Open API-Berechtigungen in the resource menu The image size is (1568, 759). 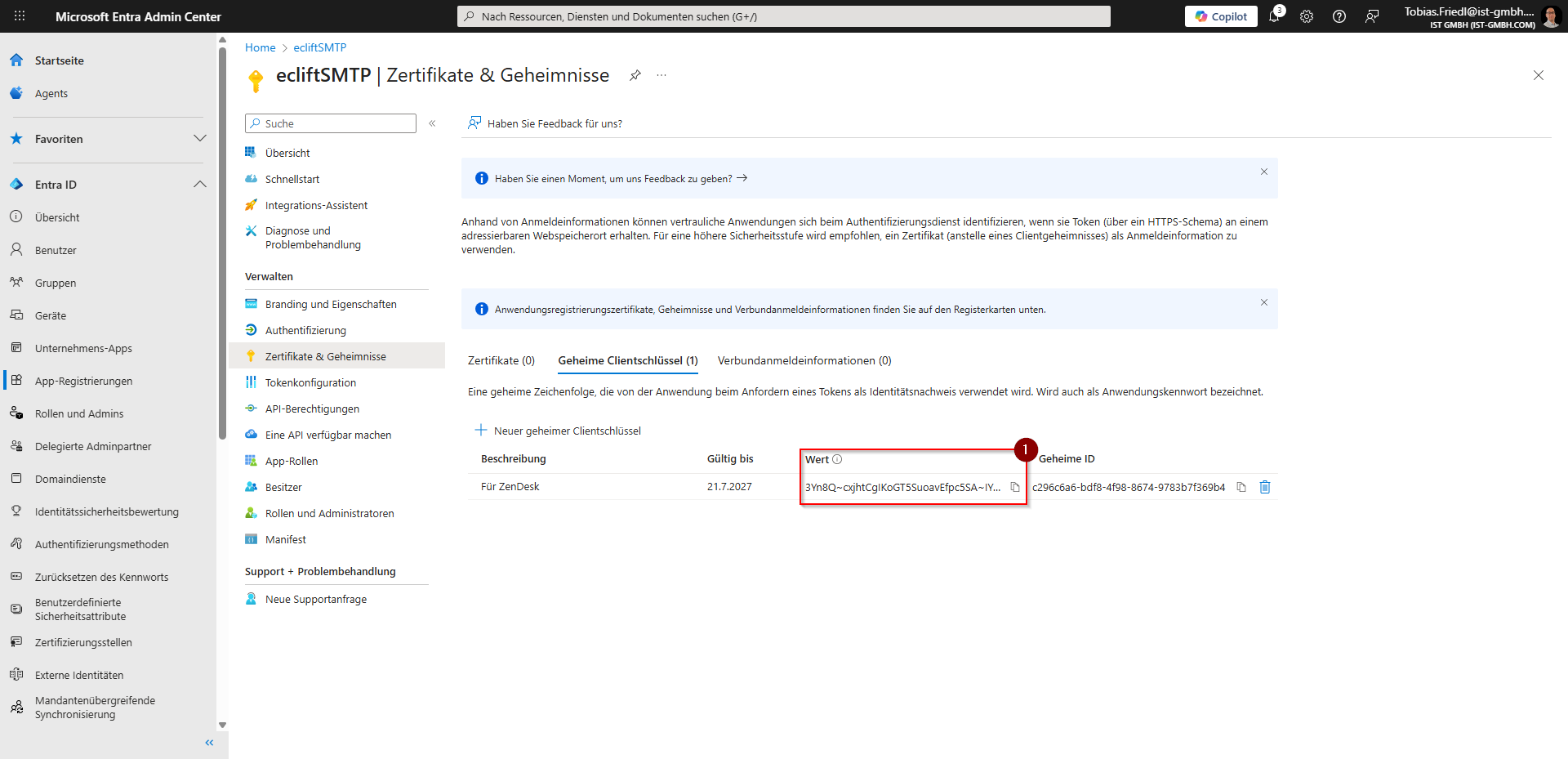(312, 409)
